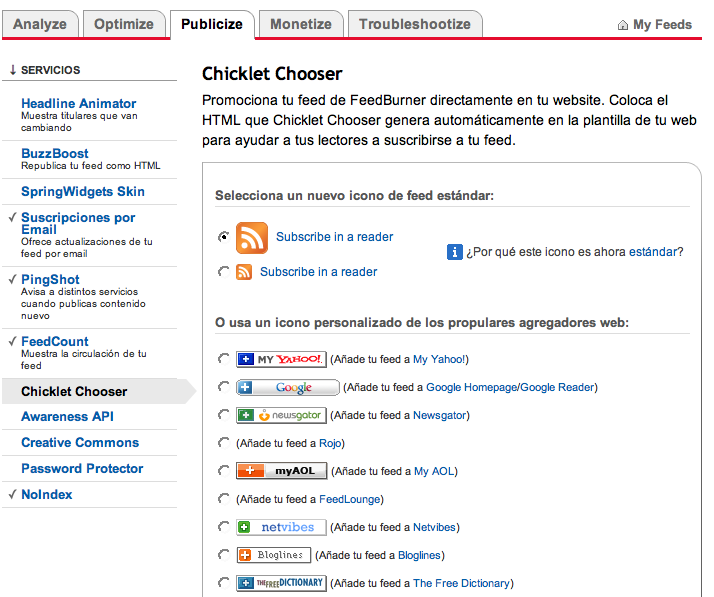Screen dimensions: 714x597
Task: Open the estándar explanation link
Action: point(652,252)
